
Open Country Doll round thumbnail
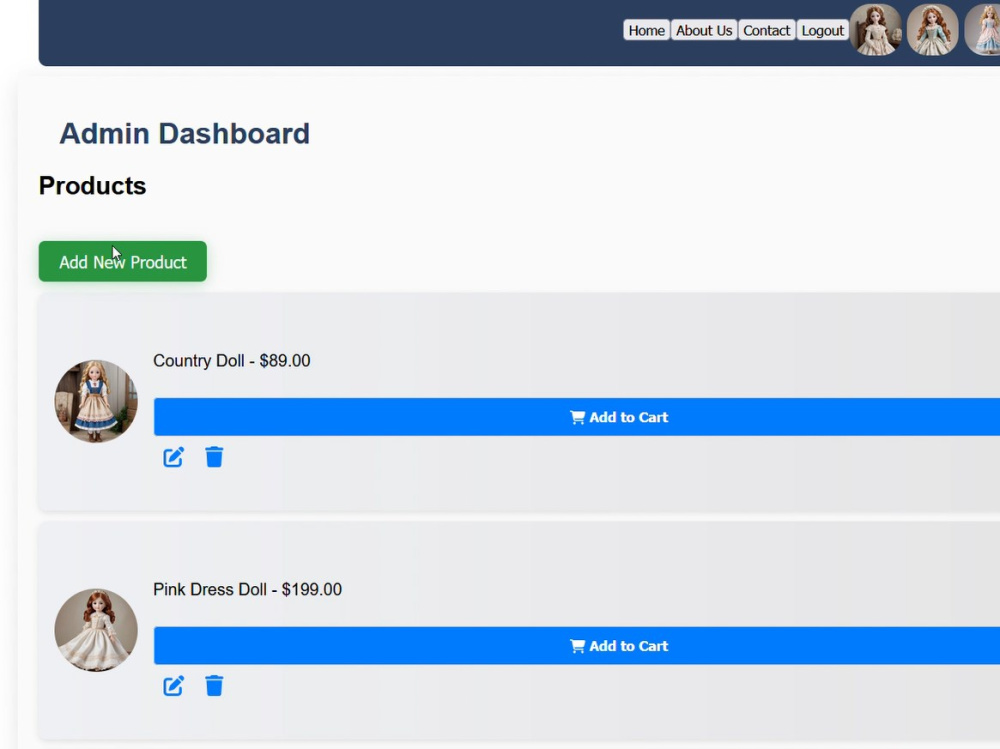pos(96,401)
